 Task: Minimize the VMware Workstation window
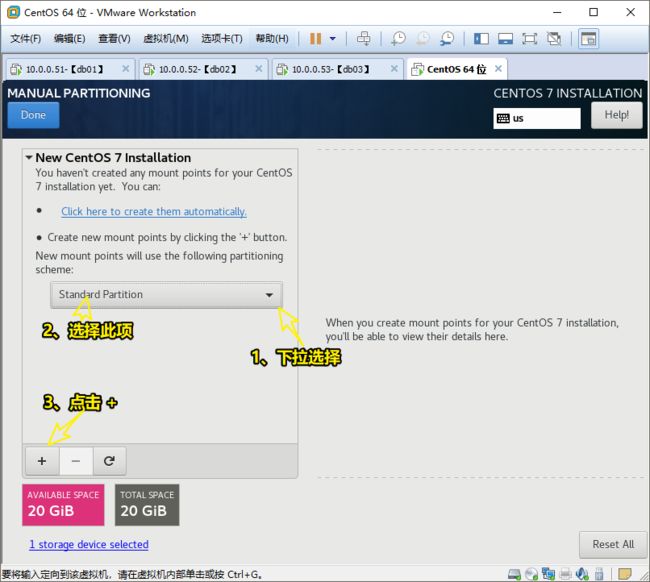[557, 12]
